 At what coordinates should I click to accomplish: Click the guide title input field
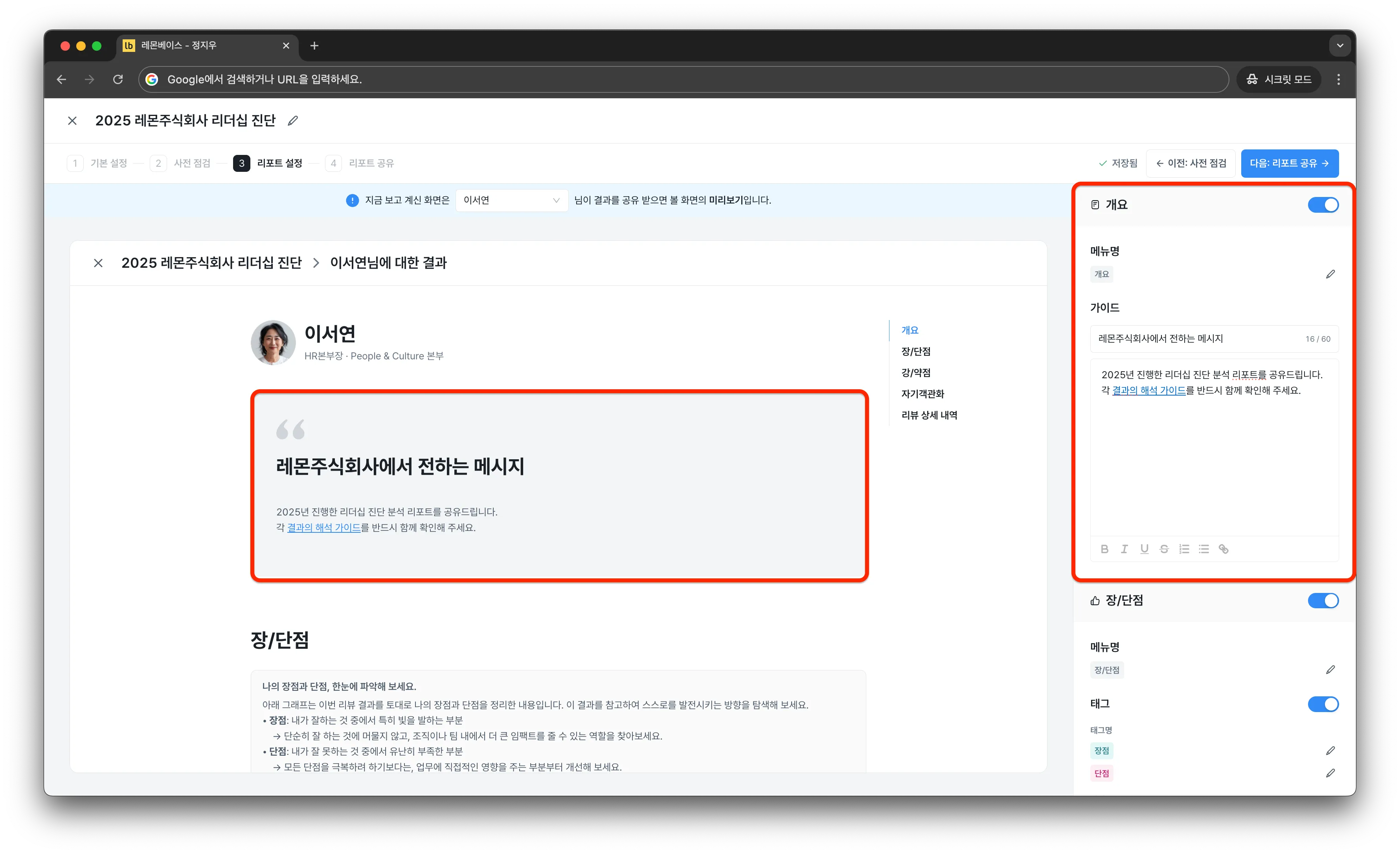click(x=1214, y=339)
